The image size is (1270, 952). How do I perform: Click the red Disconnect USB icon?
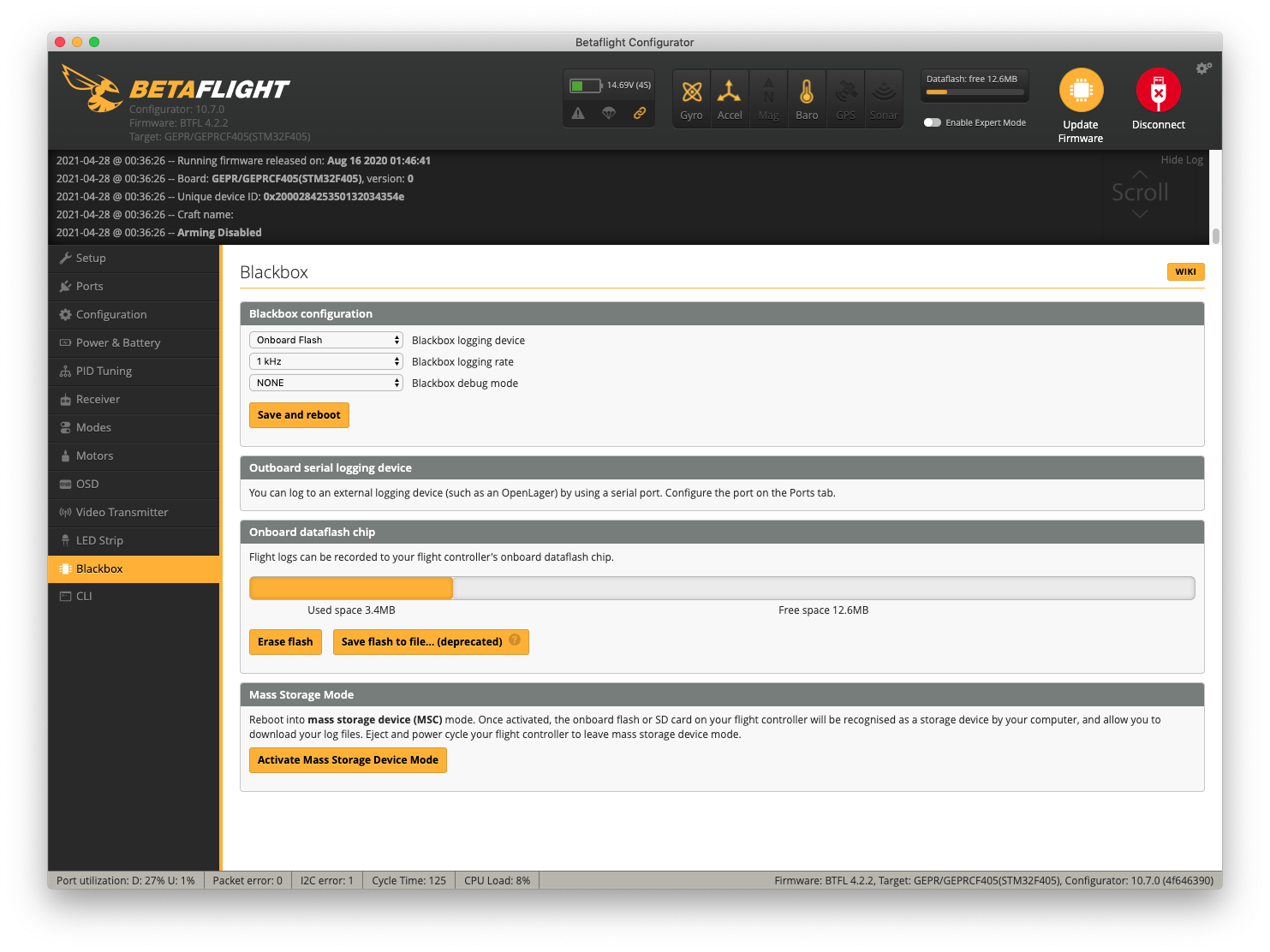click(1159, 90)
